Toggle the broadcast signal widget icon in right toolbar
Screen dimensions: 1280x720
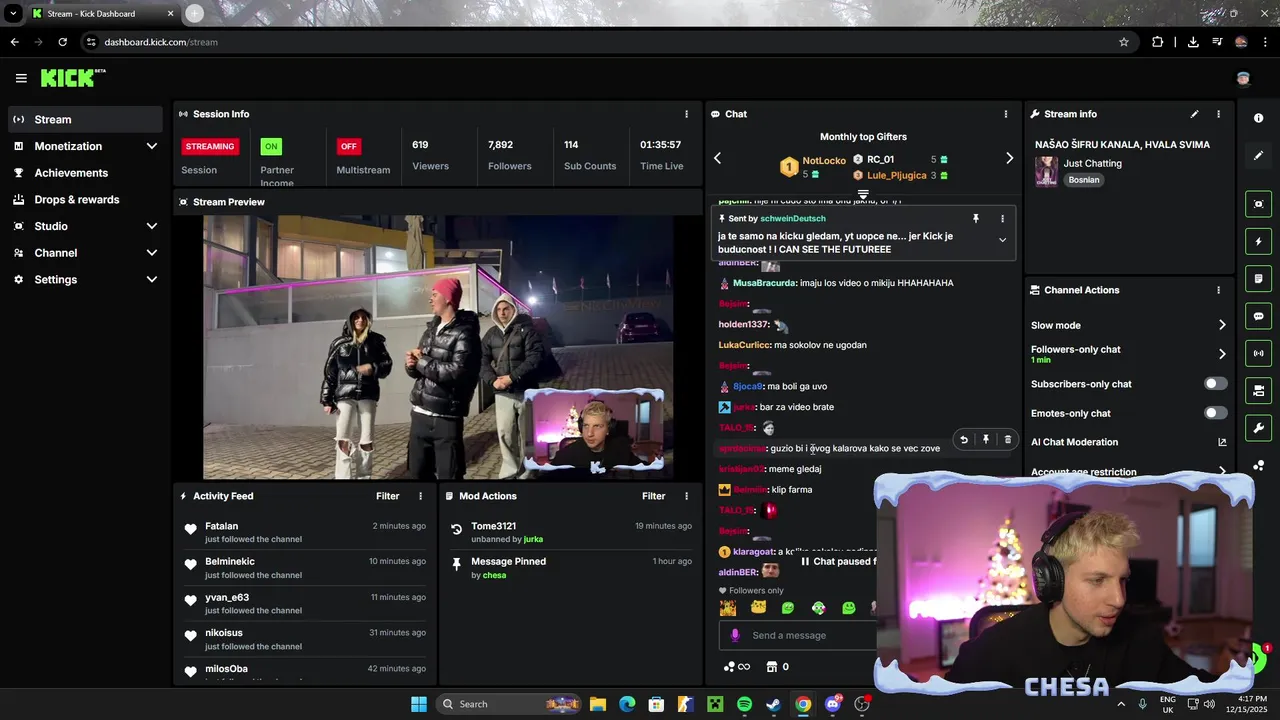point(1258,353)
